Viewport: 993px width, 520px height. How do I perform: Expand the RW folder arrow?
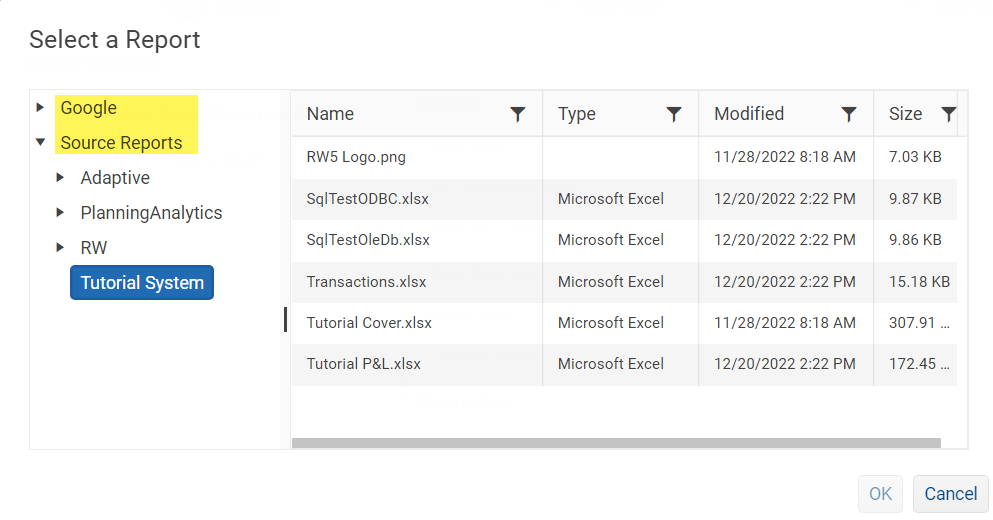coord(60,248)
